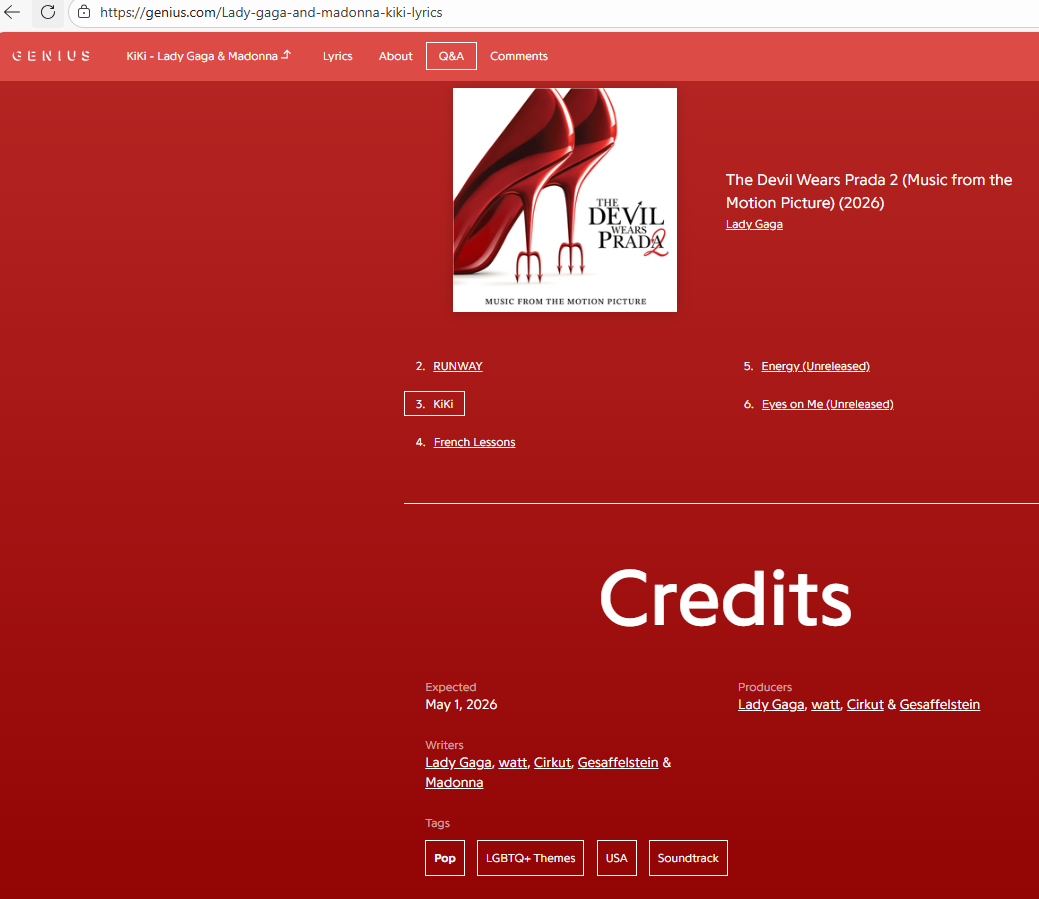The height and width of the screenshot is (899, 1039).
Task: Select the French Lessons track
Action: tap(474, 442)
